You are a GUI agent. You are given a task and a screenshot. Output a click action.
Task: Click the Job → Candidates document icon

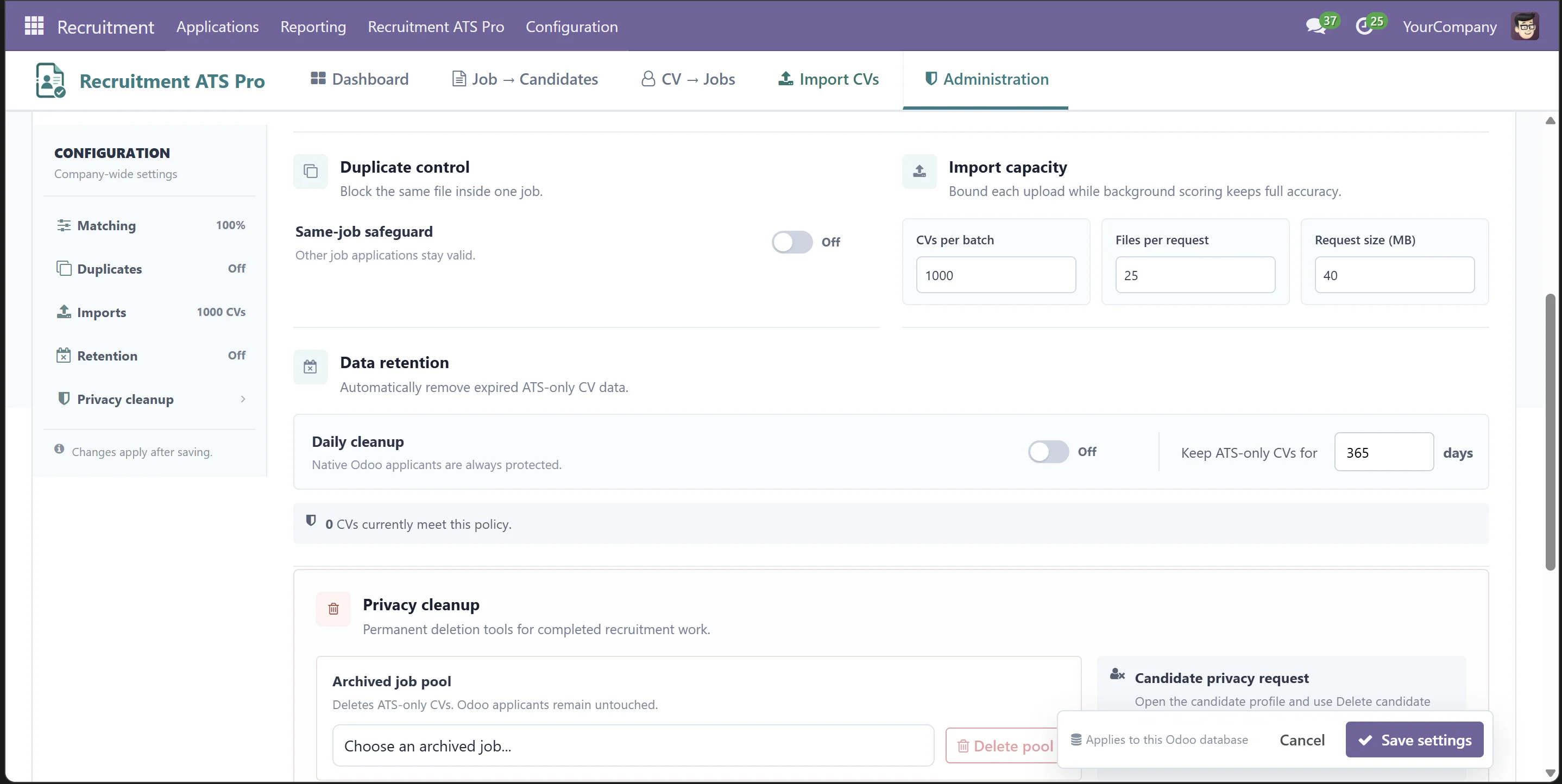[459, 79]
